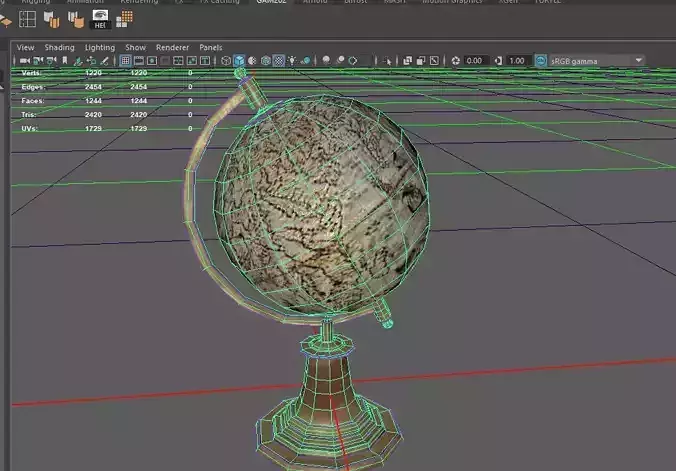Open the View menu in the viewport panel
Image resolution: width=676 pixels, height=471 pixels.
click(25, 47)
